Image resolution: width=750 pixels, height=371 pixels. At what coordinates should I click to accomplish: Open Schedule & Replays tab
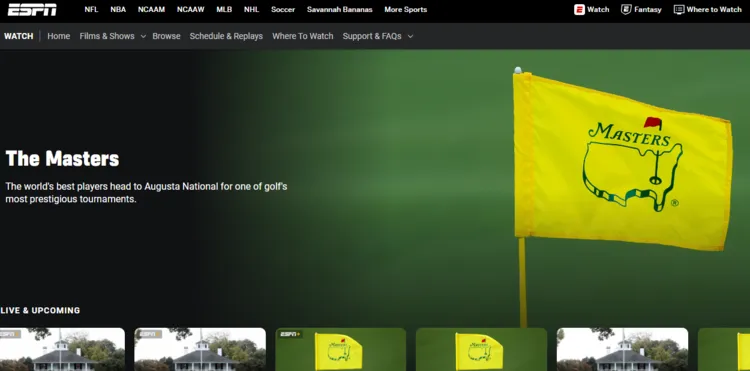tap(226, 36)
